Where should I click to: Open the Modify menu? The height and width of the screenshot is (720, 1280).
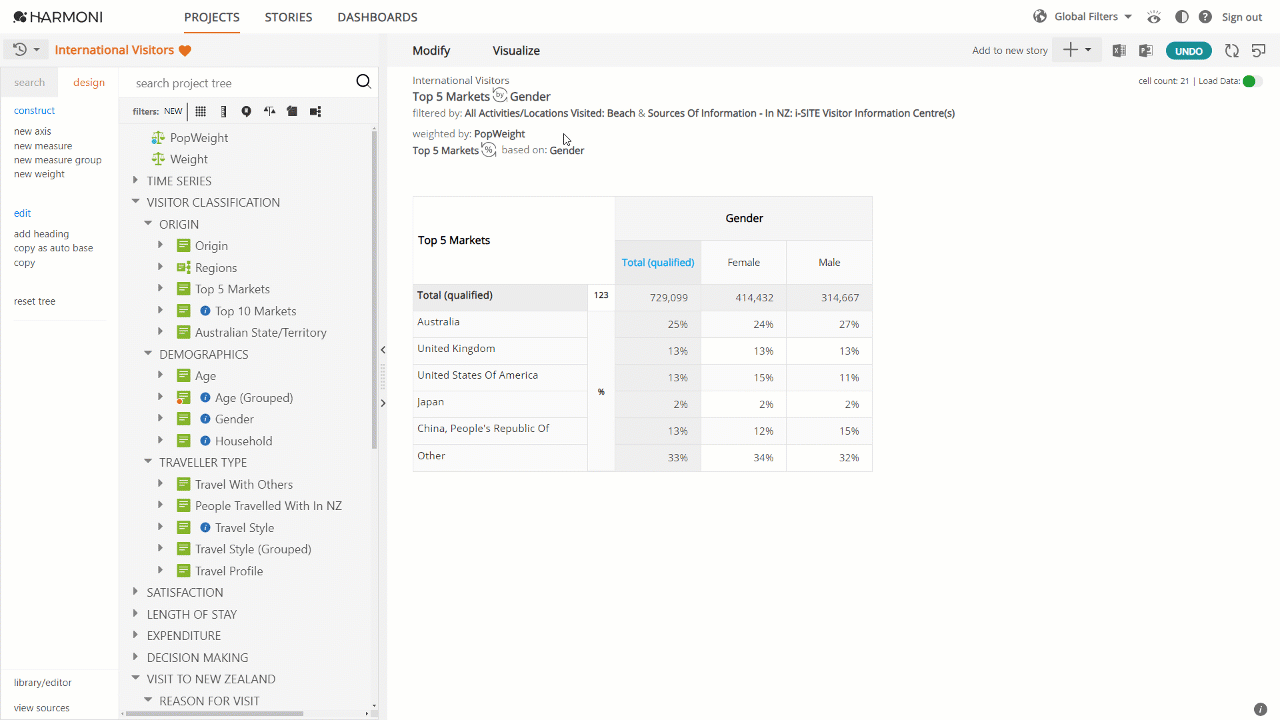pyautogui.click(x=431, y=50)
